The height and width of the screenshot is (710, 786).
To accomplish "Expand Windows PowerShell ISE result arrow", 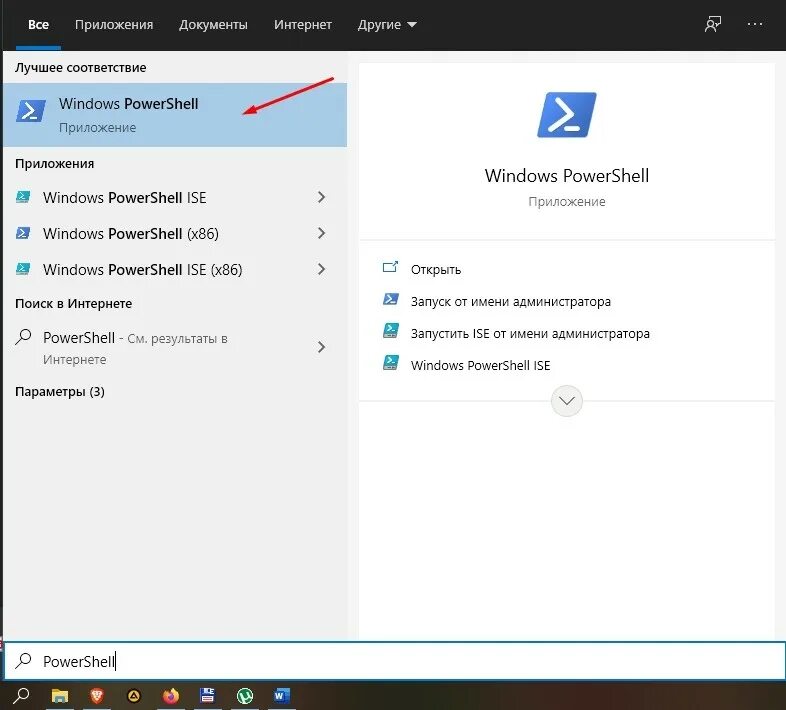I will point(321,197).
